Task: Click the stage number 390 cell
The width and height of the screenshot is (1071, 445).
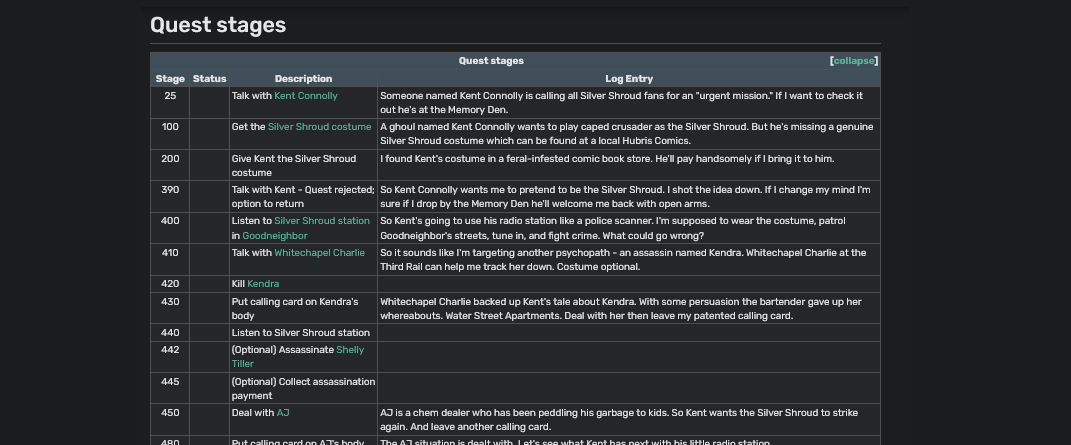Action: click(170, 190)
